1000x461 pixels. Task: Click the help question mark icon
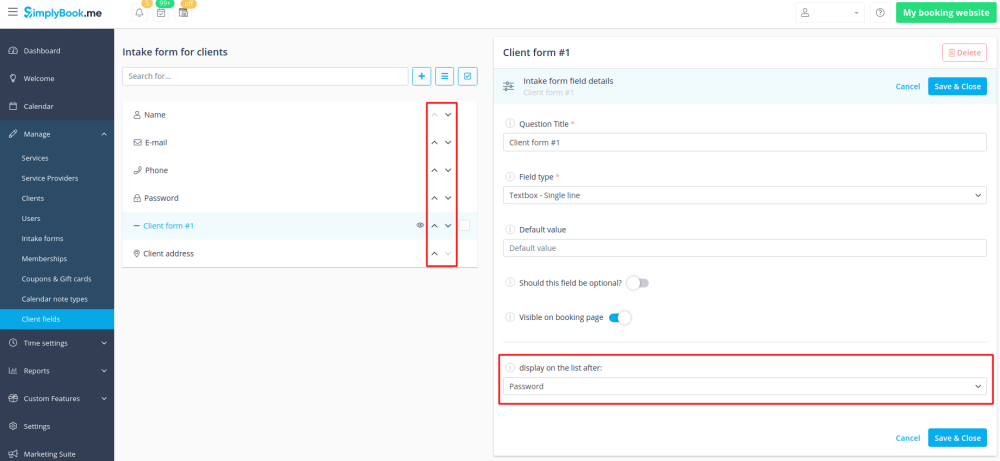pos(880,13)
